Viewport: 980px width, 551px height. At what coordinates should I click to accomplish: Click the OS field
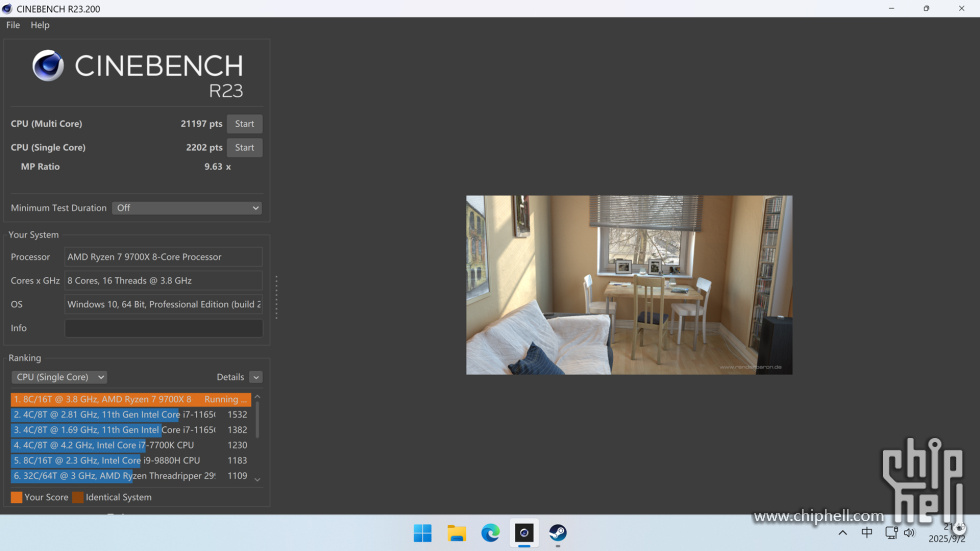(x=163, y=304)
